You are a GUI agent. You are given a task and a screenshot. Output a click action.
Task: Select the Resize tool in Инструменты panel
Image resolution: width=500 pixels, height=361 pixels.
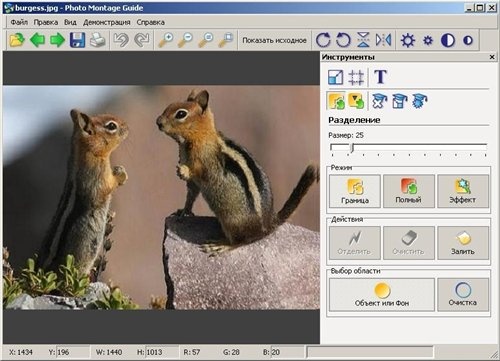(335, 77)
